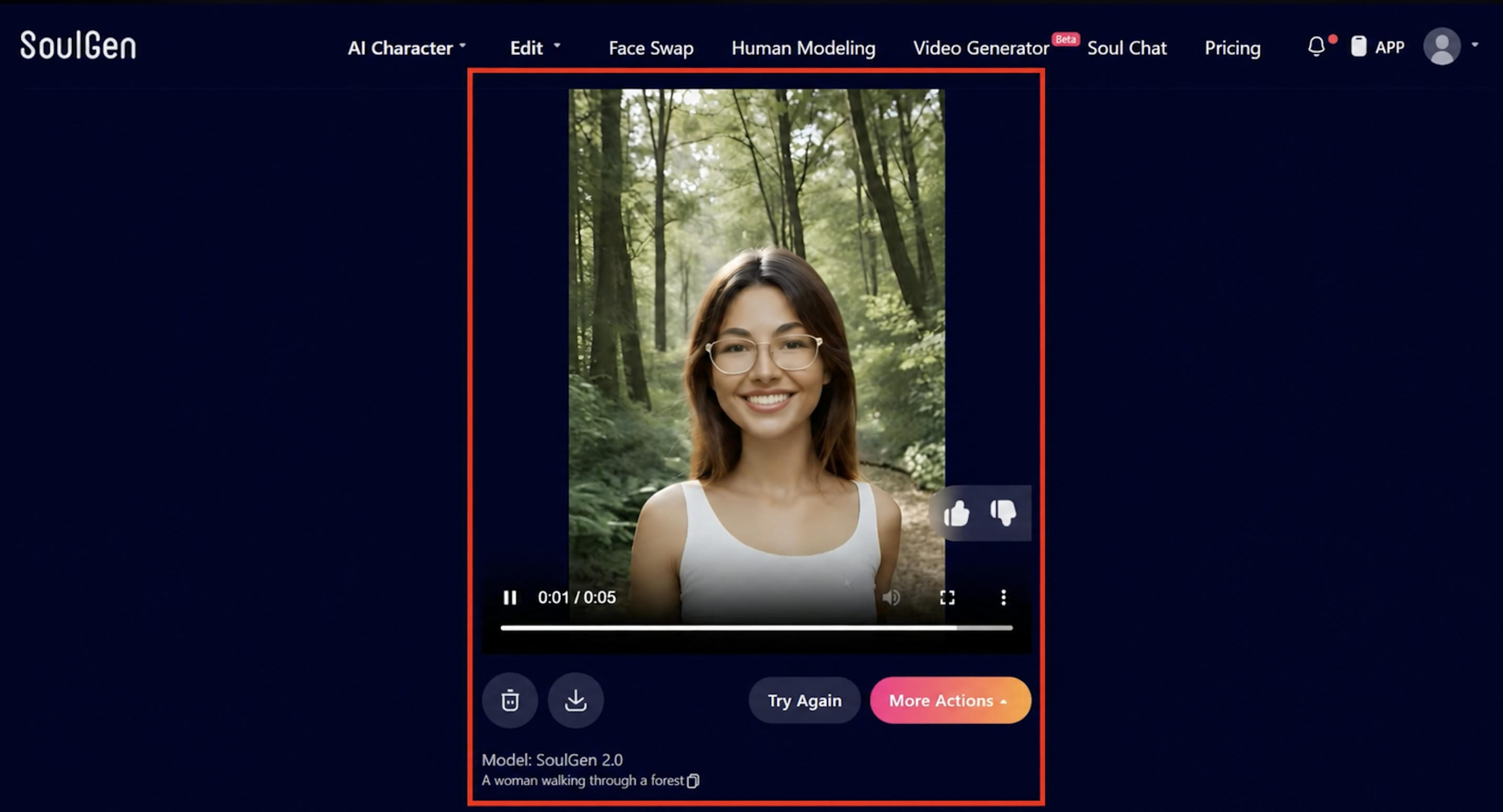Mute the video volume icon
This screenshot has width=1503, height=812.
pos(891,597)
